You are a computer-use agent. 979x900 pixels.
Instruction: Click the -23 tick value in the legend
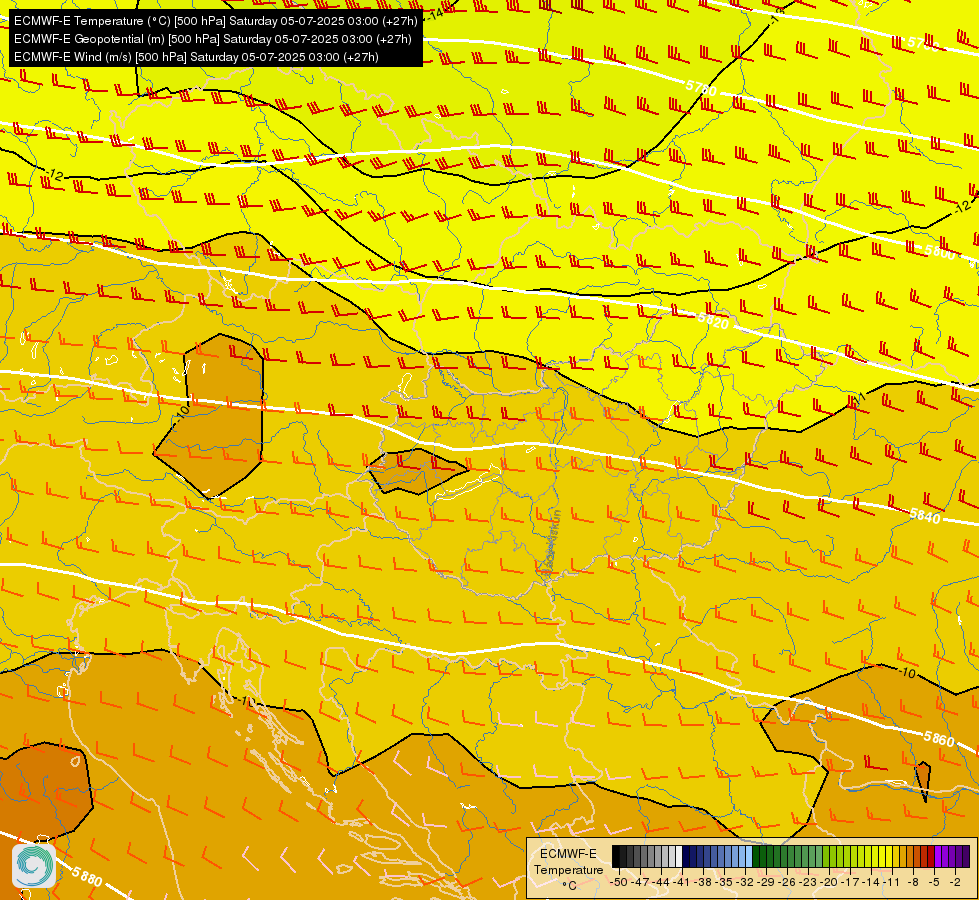click(807, 882)
